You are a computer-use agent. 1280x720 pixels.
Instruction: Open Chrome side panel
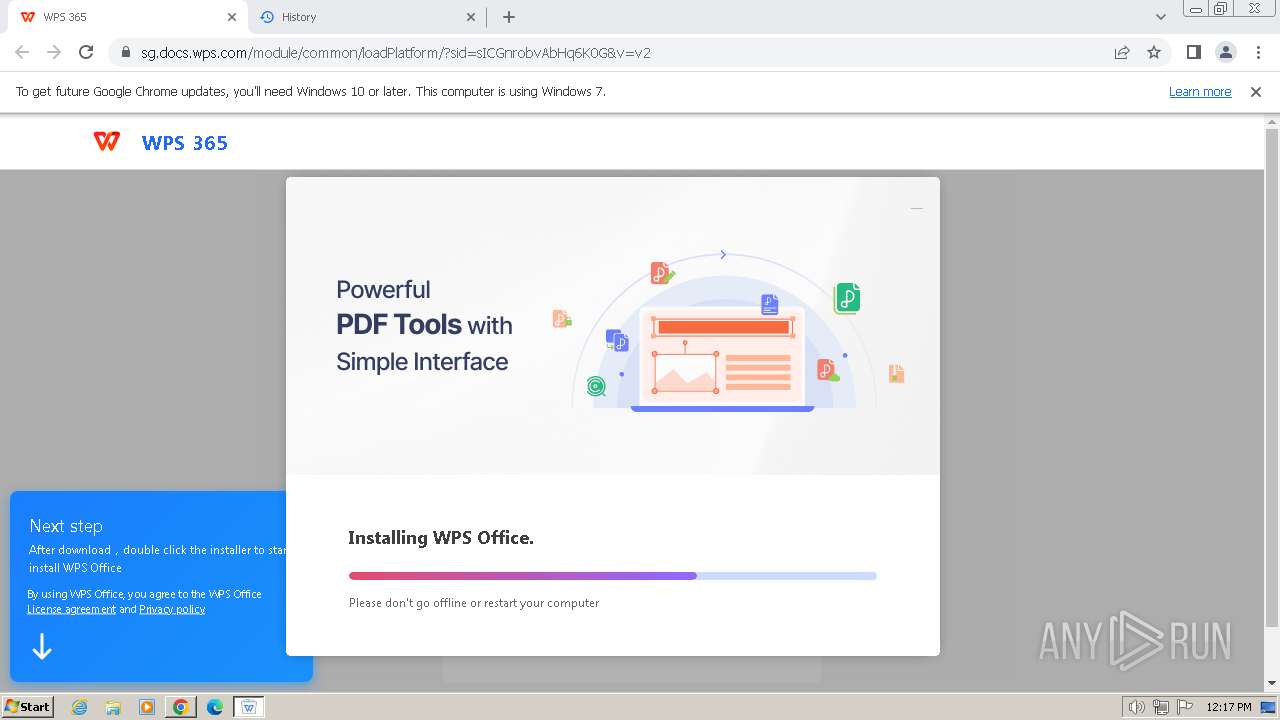(1193, 52)
